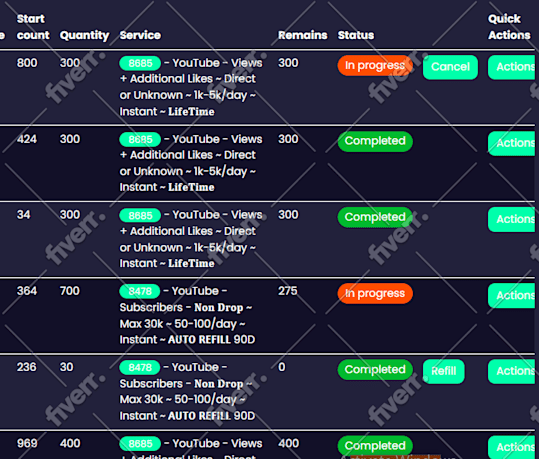
Task: Click the Service column header
Action: coord(140,35)
